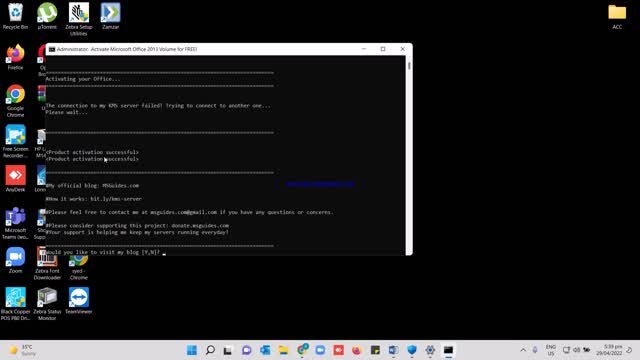Open Zoom from the taskbar
Image resolution: width=640 pixels, height=360 pixels.
point(320,350)
